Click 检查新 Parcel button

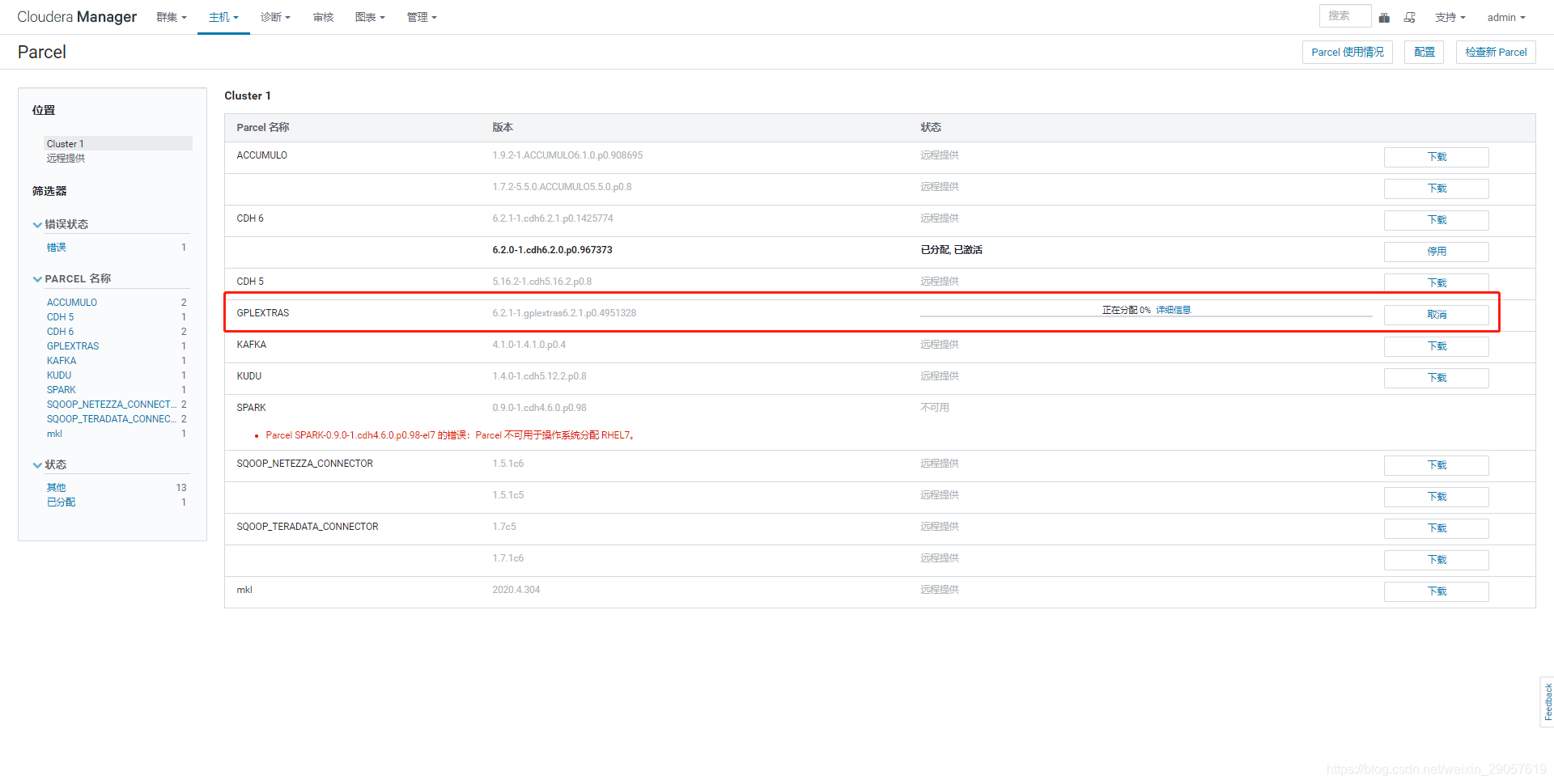(x=1496, y=52)
